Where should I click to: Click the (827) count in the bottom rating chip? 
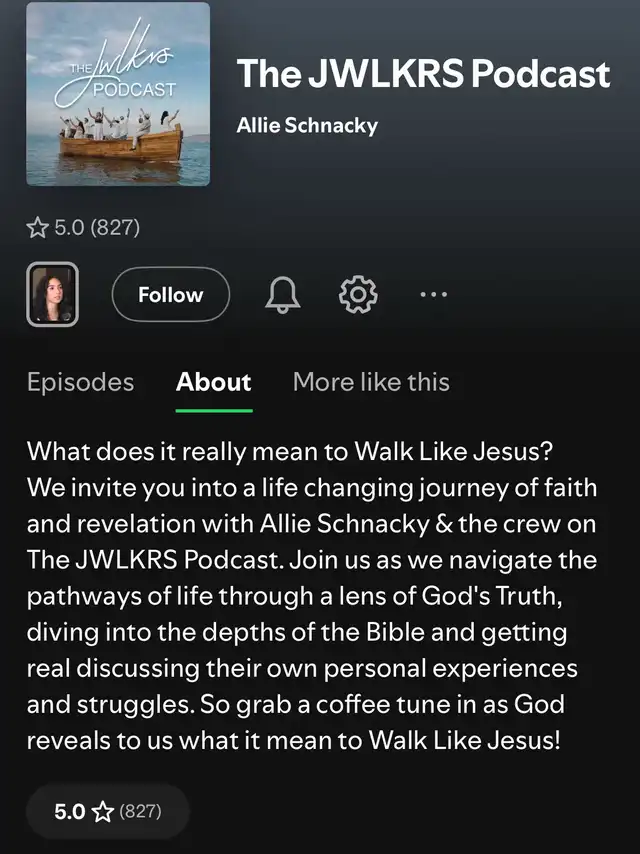pos(140,811)
